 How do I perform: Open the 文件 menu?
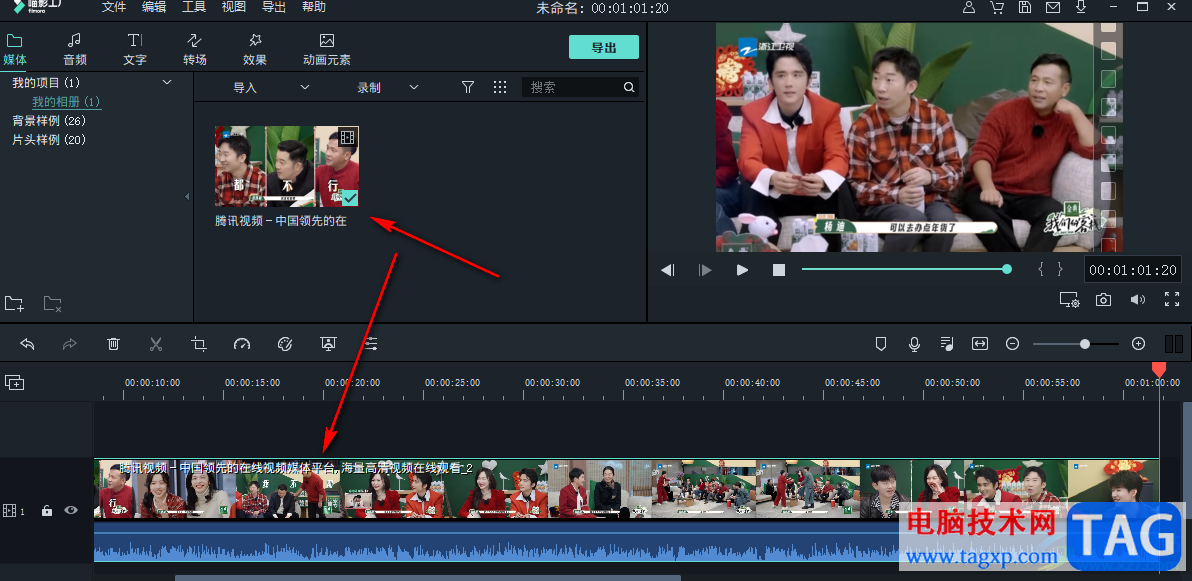[x=114, y=7]
